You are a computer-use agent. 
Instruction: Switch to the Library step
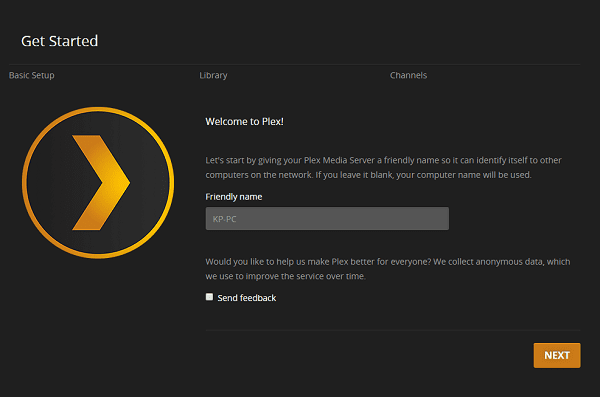tap(213, 75)
